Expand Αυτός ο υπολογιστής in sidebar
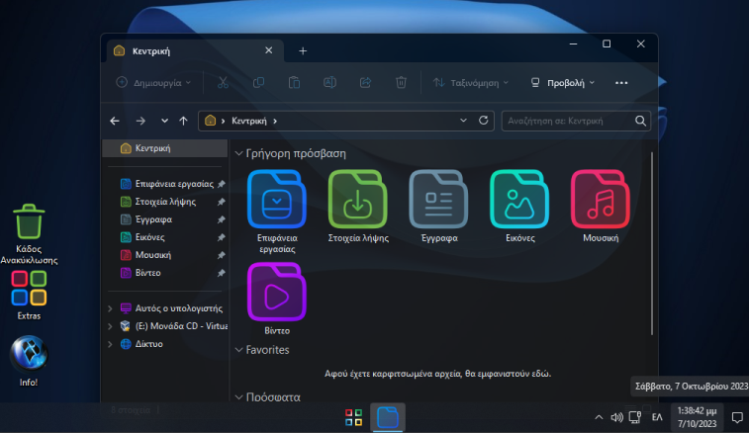This screenshot has height=433, width=749. coord(110,308)
